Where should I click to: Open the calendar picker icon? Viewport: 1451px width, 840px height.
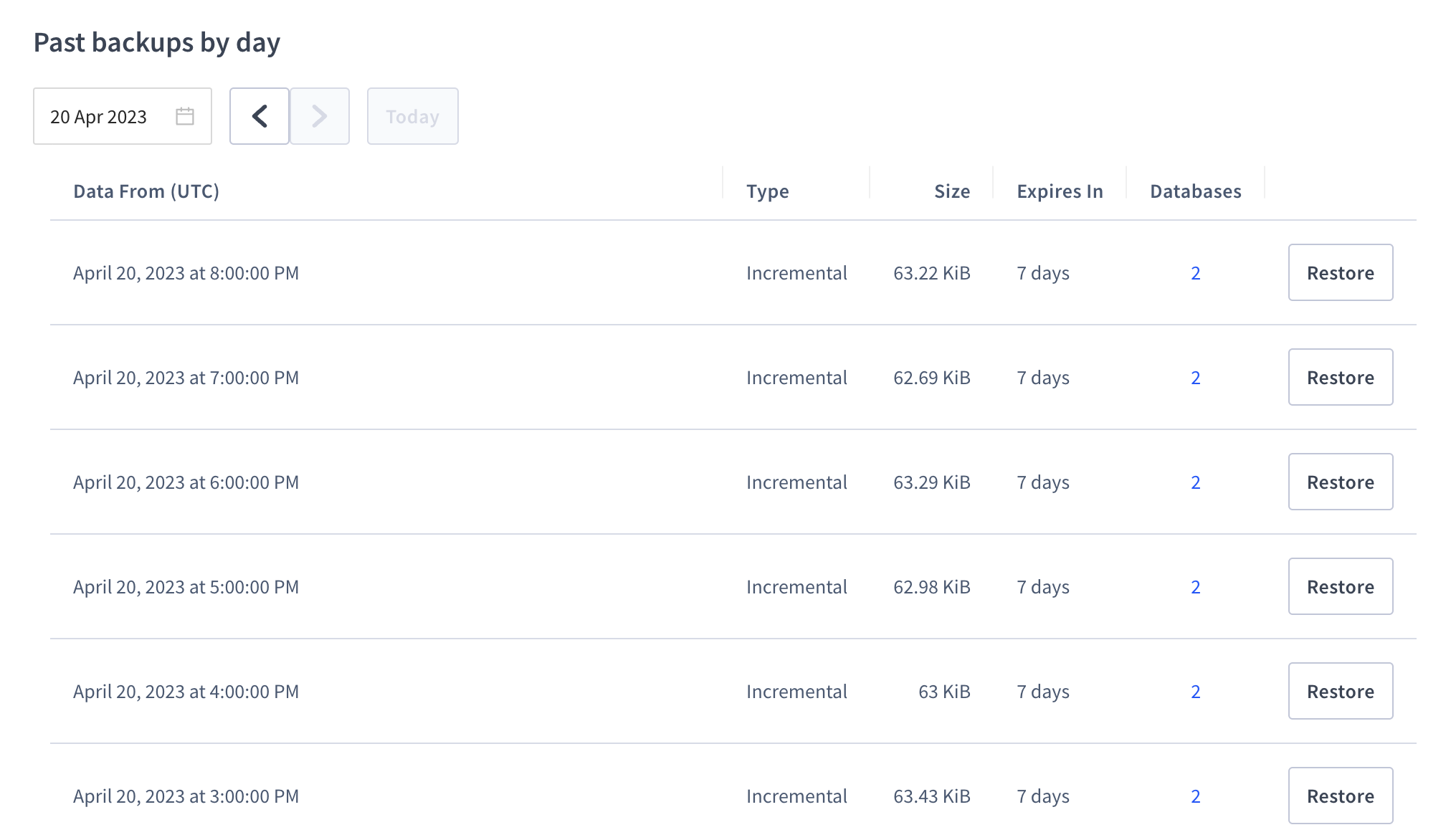point(185,116)
